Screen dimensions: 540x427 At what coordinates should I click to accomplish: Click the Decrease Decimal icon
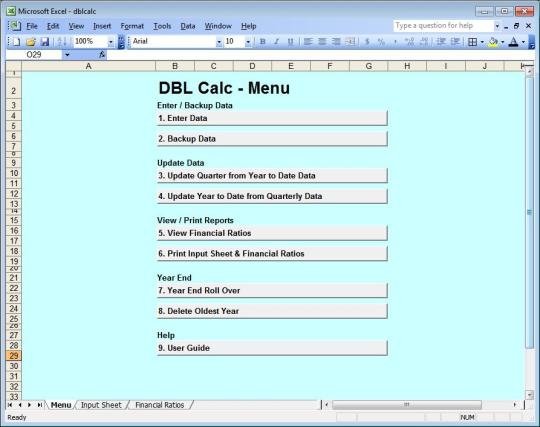pos(424,42)
